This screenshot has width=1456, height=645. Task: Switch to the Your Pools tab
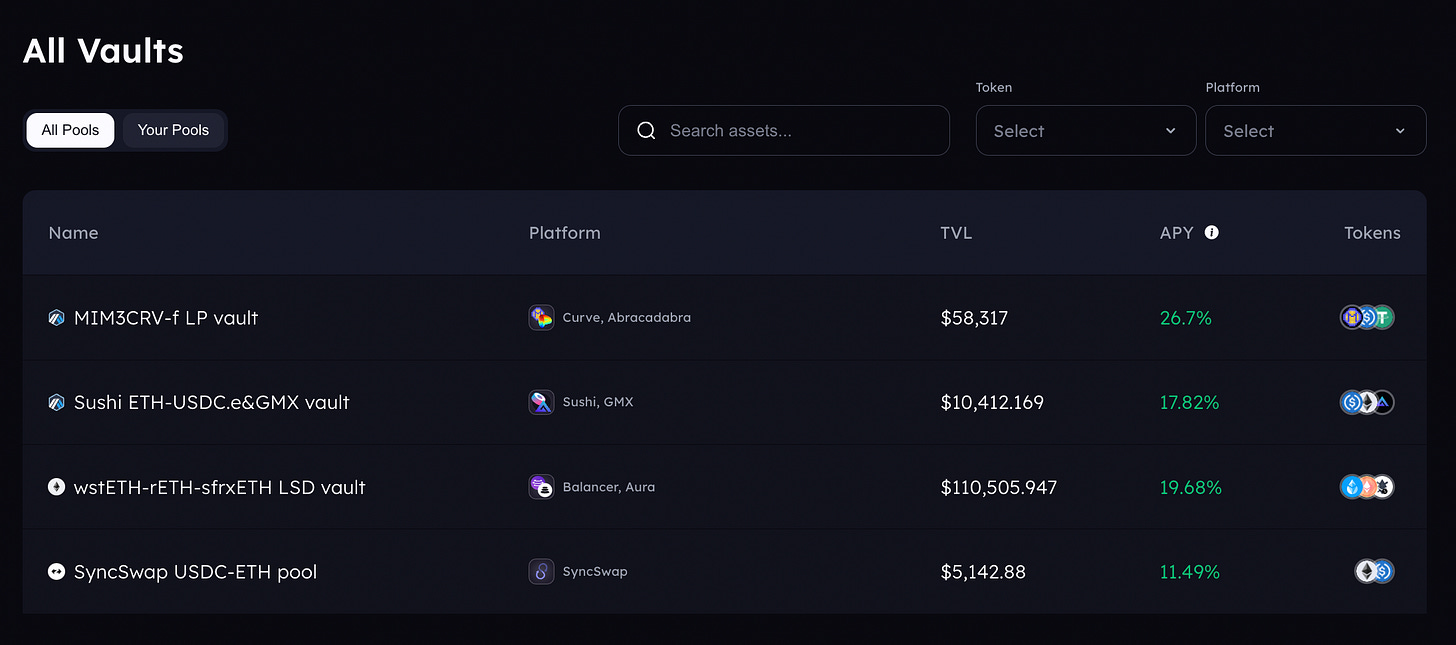pos(173,131)
